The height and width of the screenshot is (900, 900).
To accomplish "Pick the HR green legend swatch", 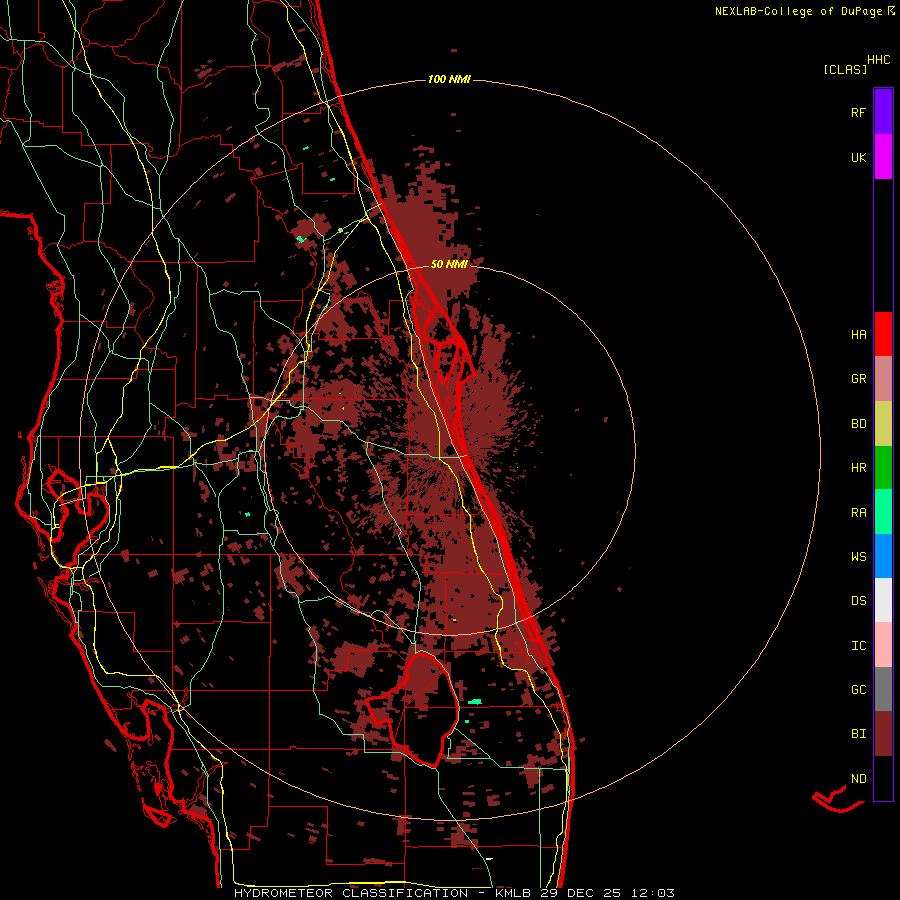I will (x=883, y=468).
